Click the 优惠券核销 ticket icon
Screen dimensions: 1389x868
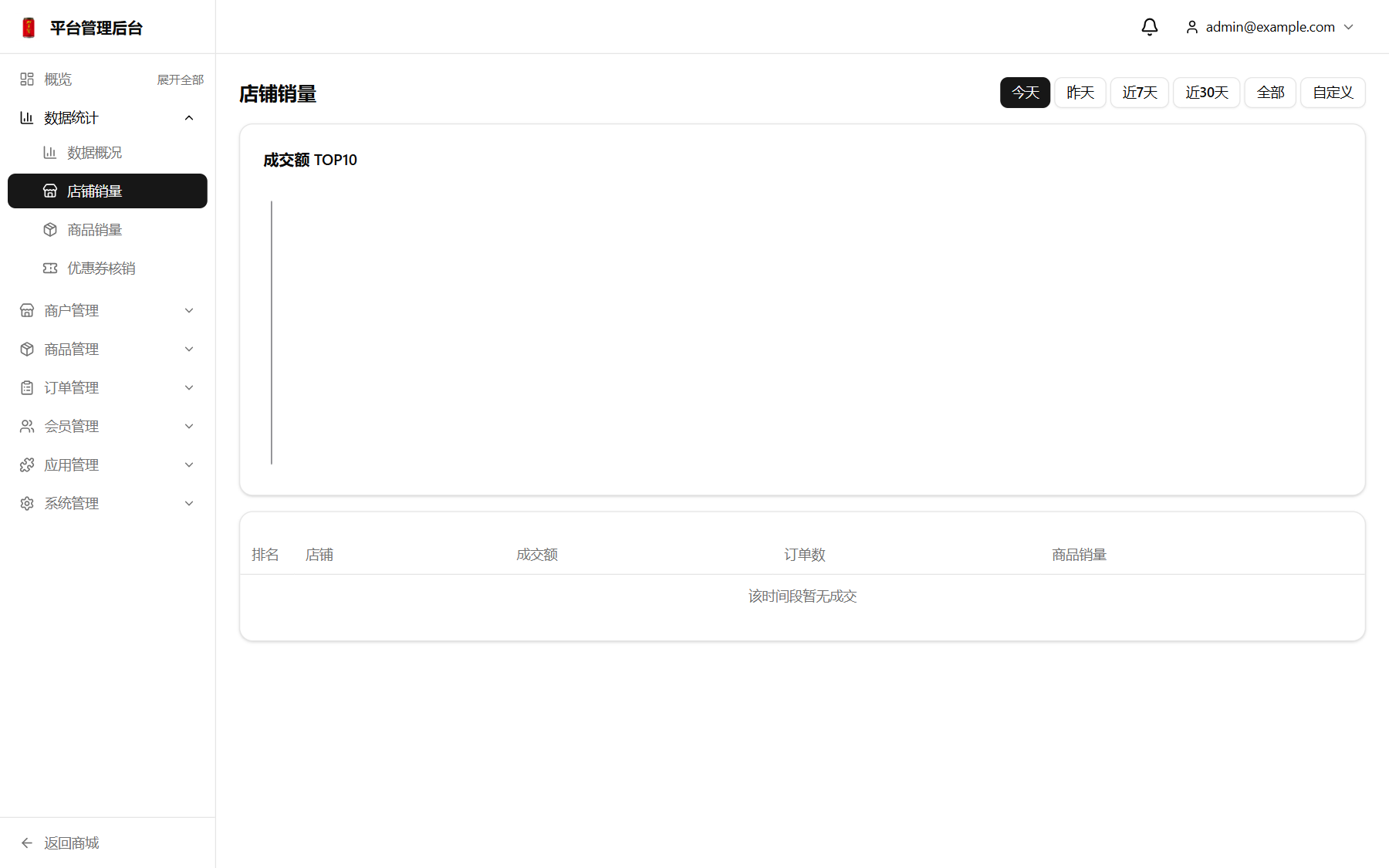tap(50, 269)
